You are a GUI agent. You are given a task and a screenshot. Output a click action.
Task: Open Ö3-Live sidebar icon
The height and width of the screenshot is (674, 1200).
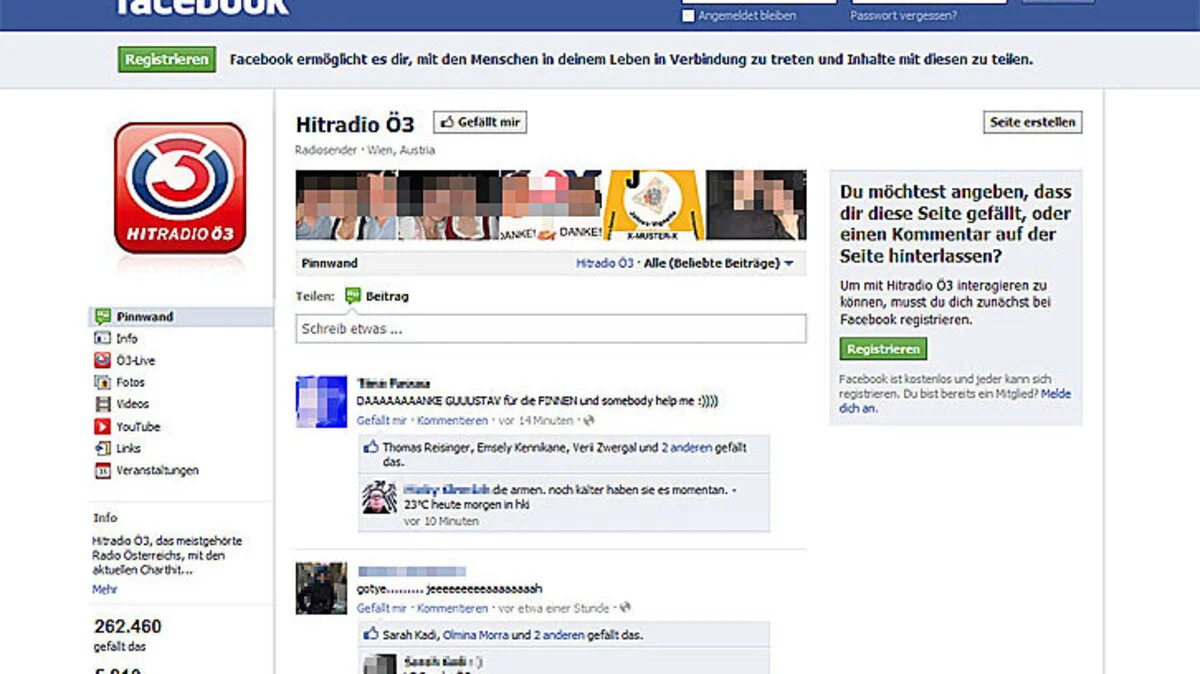pyautogui.click(x=102, y=361)
